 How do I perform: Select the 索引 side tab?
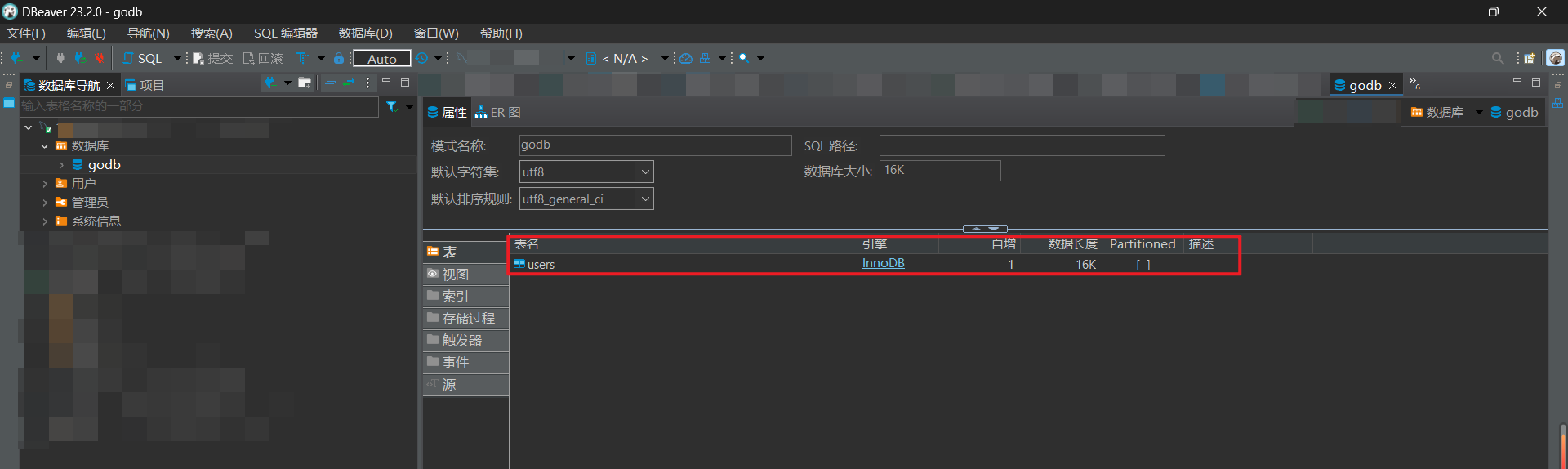coord(465,296)
